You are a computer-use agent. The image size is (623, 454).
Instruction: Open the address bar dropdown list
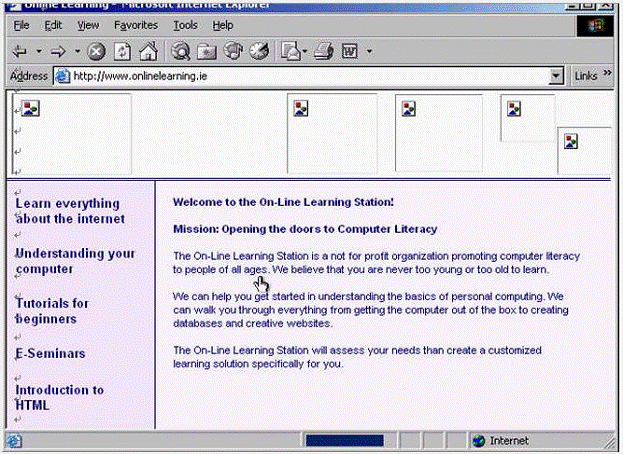click(557, 76)
